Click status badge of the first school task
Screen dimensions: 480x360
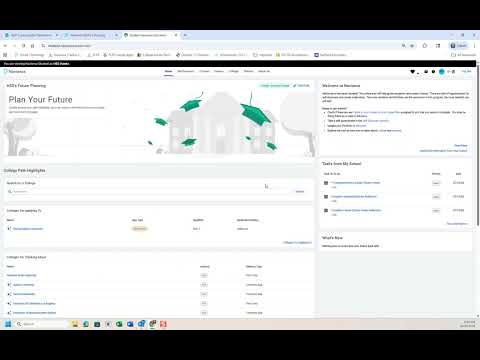coord(436,183)
